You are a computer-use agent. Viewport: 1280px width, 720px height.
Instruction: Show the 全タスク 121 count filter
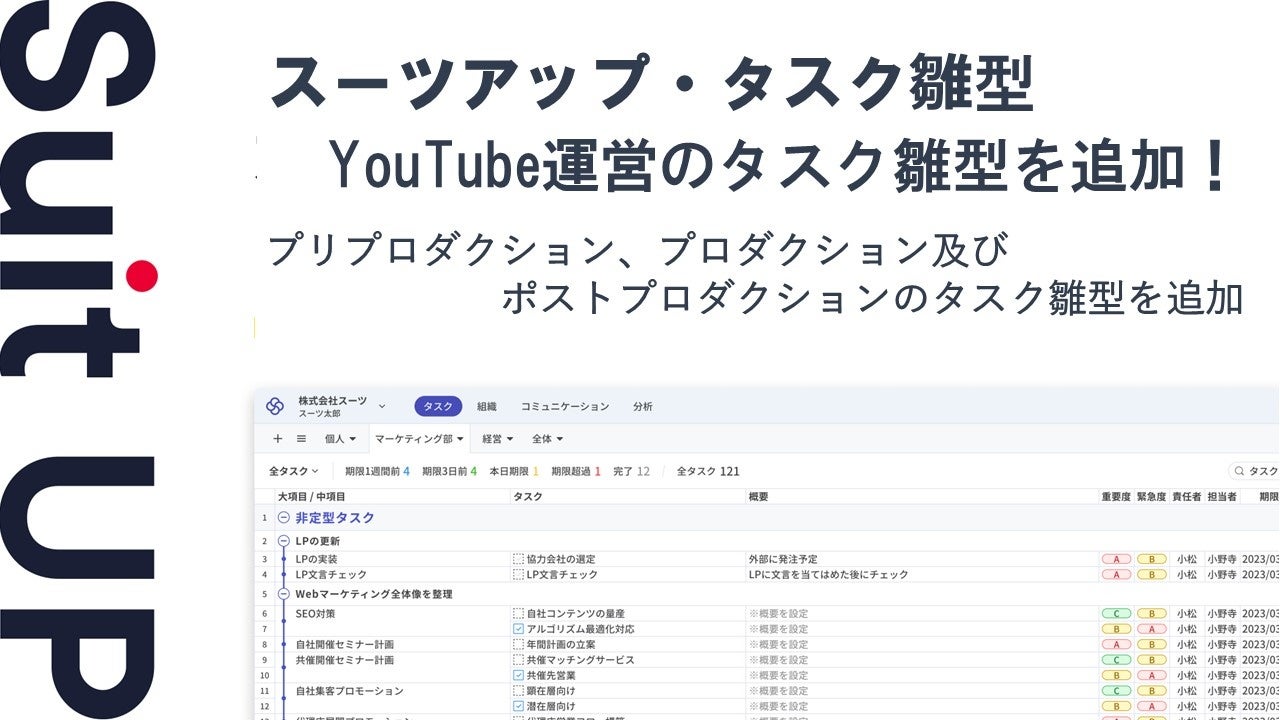tap(708, 471)
